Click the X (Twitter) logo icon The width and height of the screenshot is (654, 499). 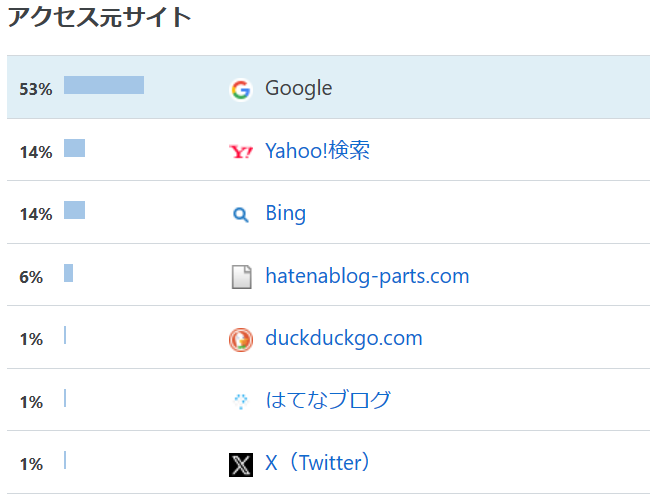241,464
